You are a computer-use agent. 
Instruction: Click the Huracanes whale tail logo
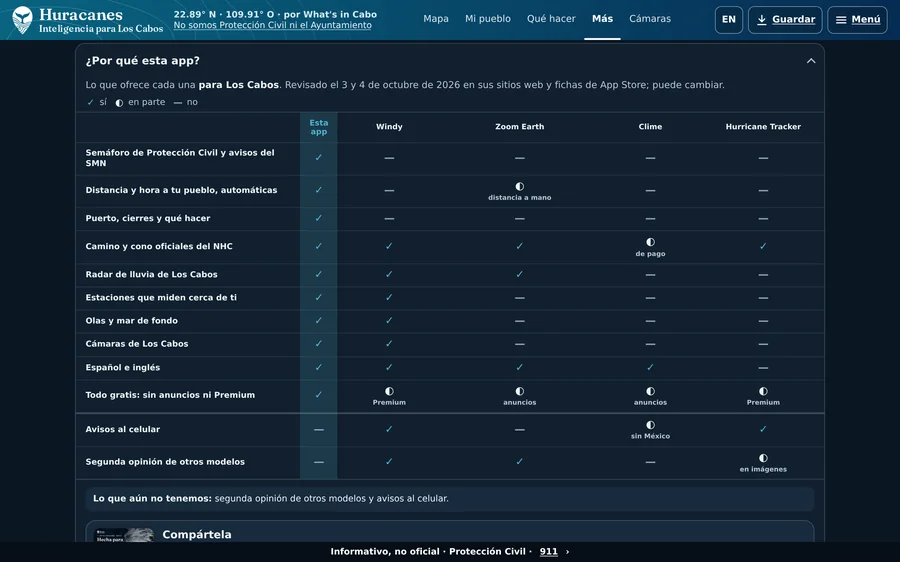pos(22,20)
